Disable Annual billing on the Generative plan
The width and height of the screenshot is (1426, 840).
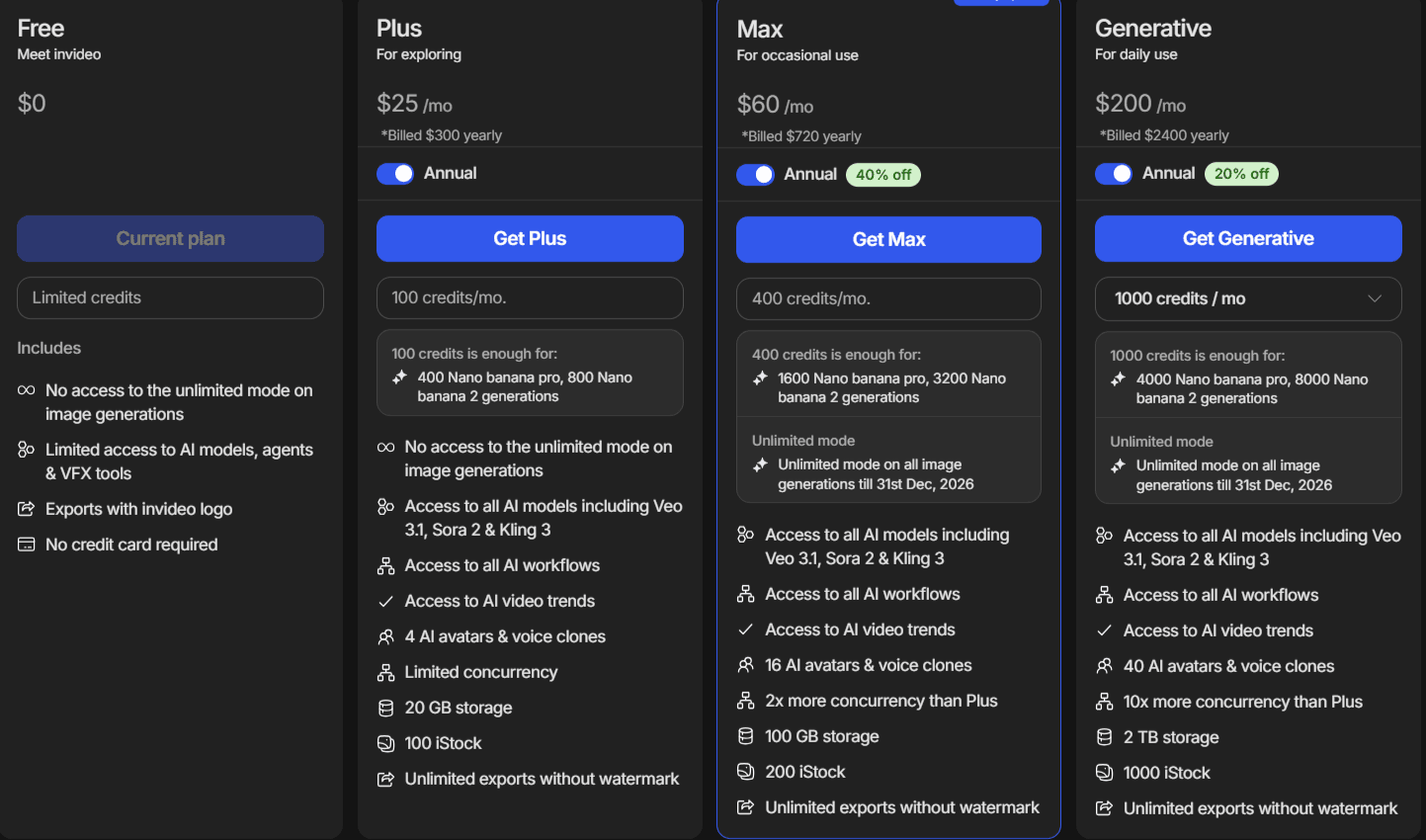[1114, 174]
